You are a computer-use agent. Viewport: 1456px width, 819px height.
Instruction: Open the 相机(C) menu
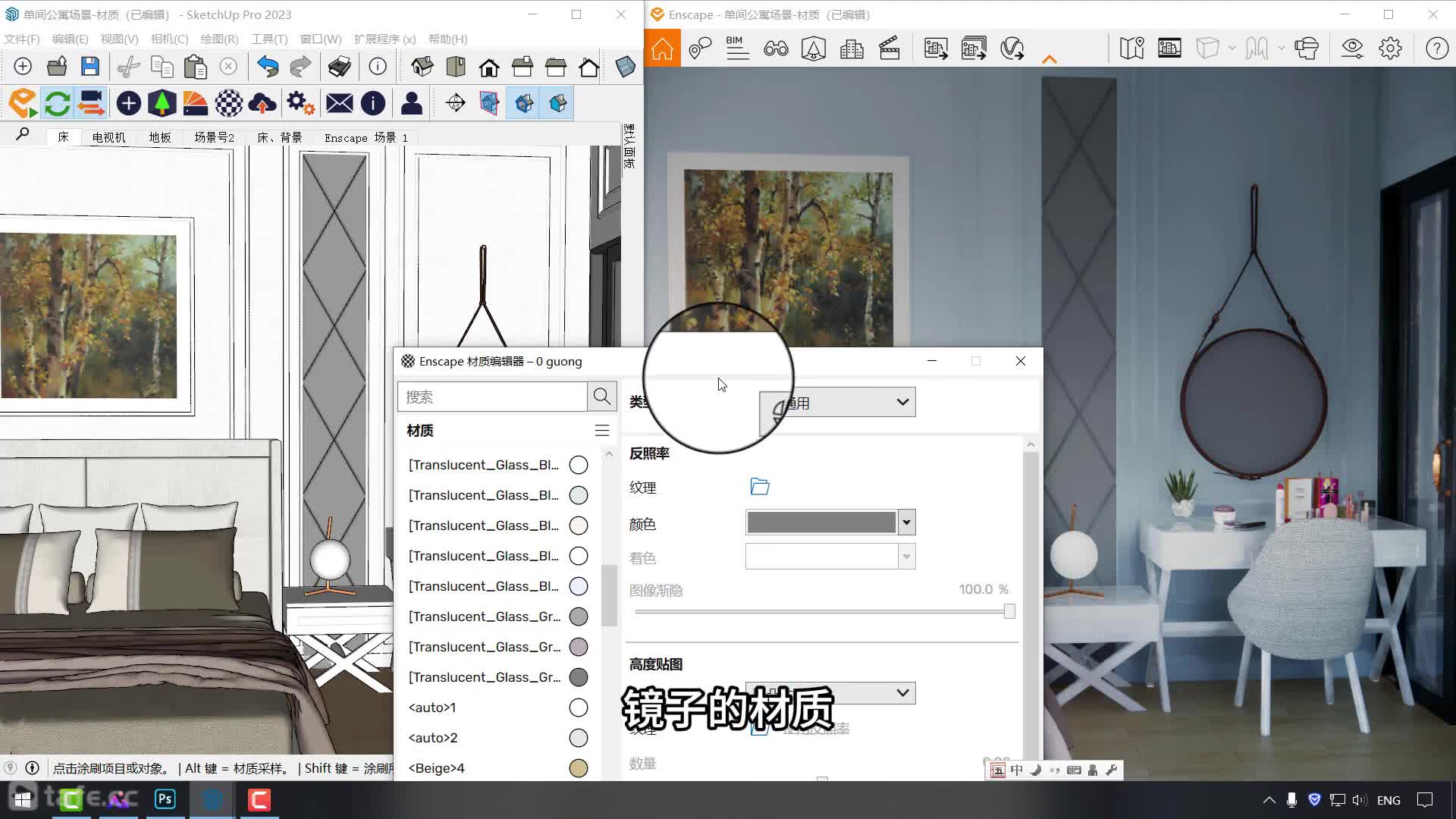coord(169,39)
